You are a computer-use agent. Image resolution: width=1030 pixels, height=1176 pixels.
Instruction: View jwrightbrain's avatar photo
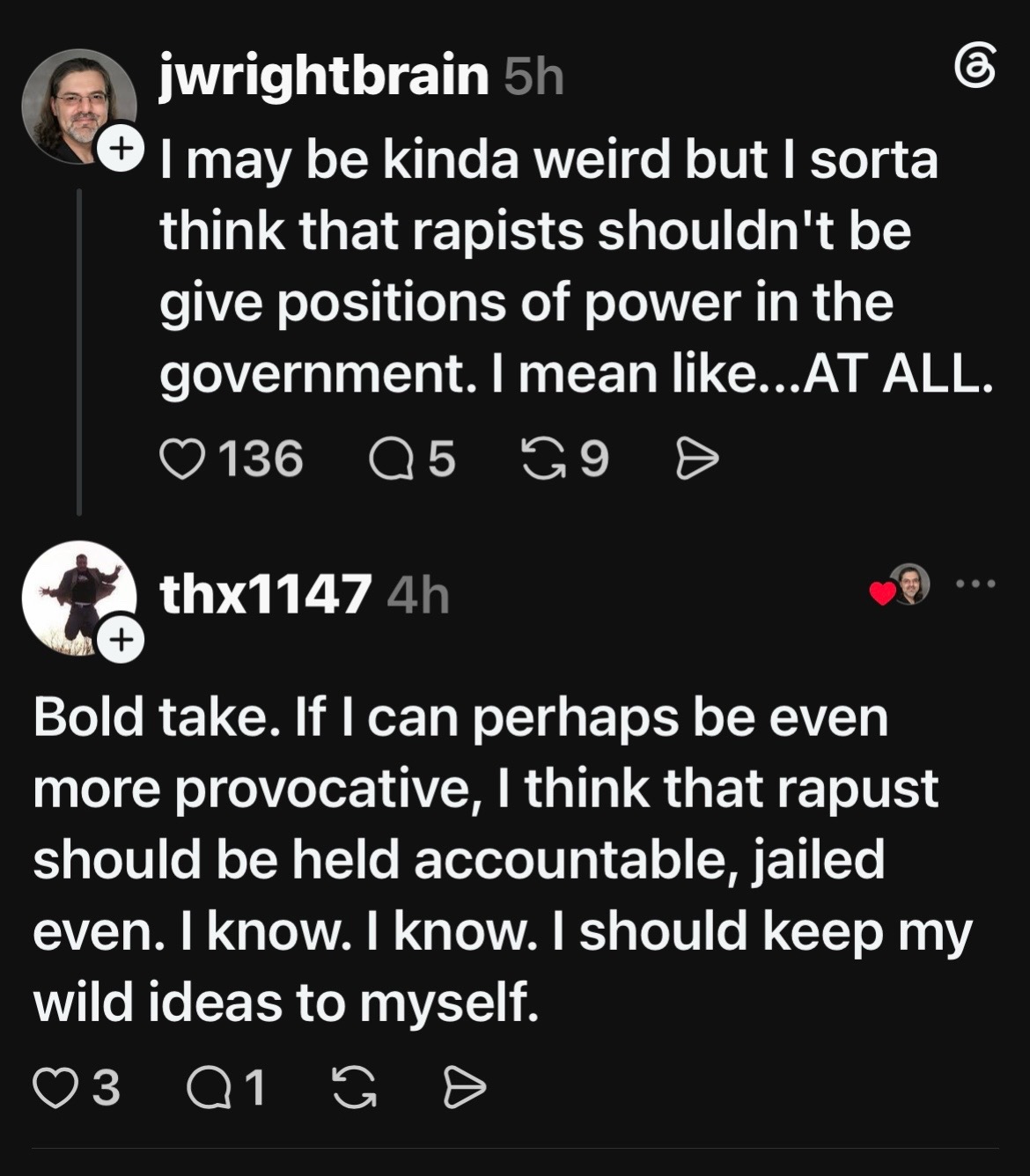(x=77, y=106)
